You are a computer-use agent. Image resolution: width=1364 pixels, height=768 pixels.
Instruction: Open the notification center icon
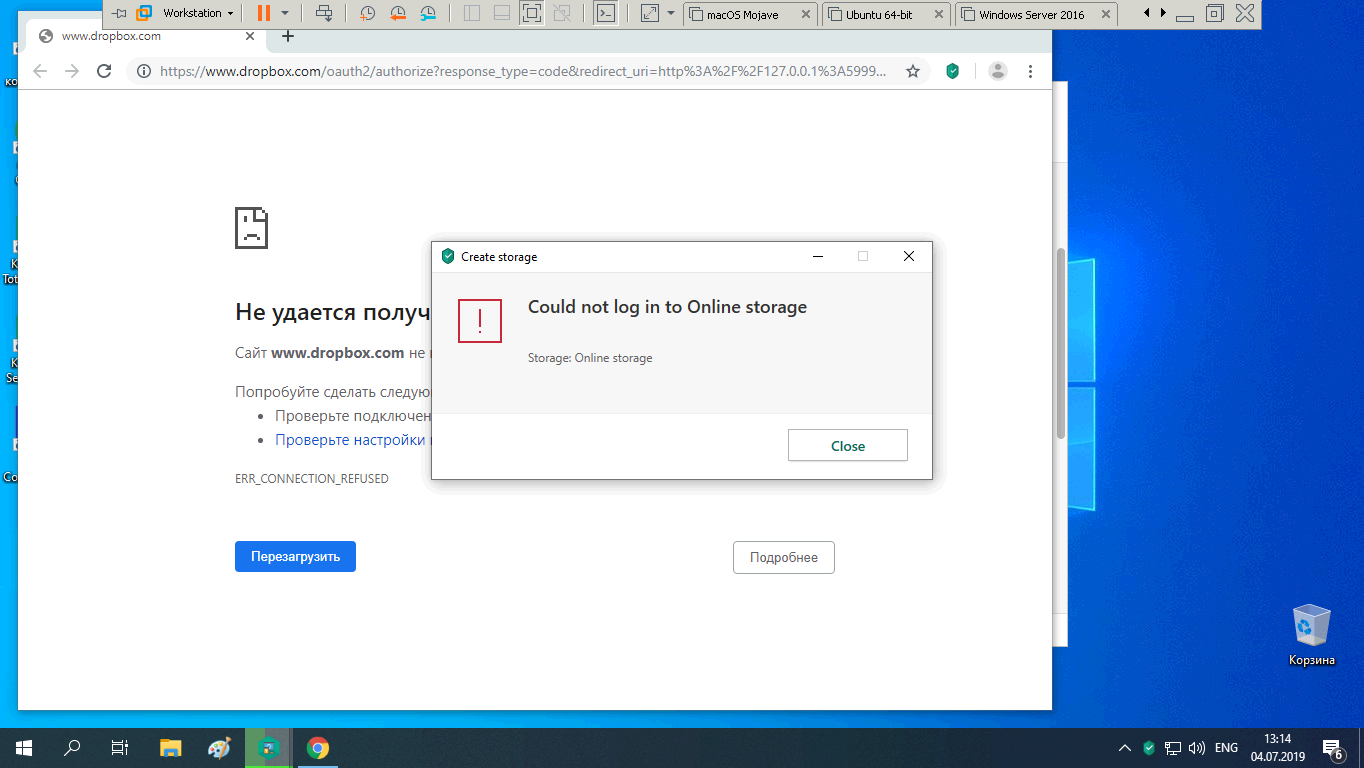[x=1333, y=748]
